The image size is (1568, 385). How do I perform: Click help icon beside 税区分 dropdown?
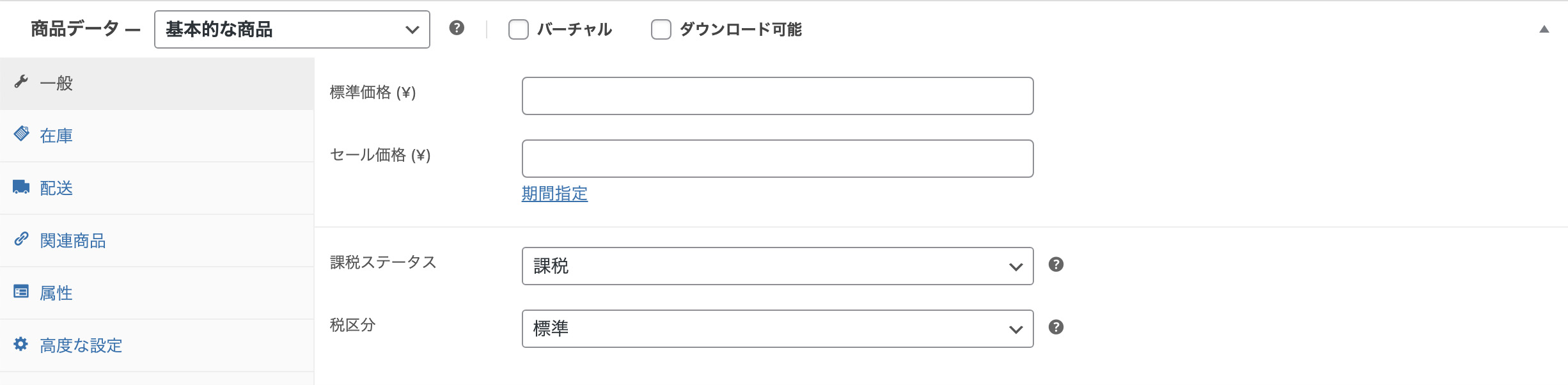coord(1056,327)
